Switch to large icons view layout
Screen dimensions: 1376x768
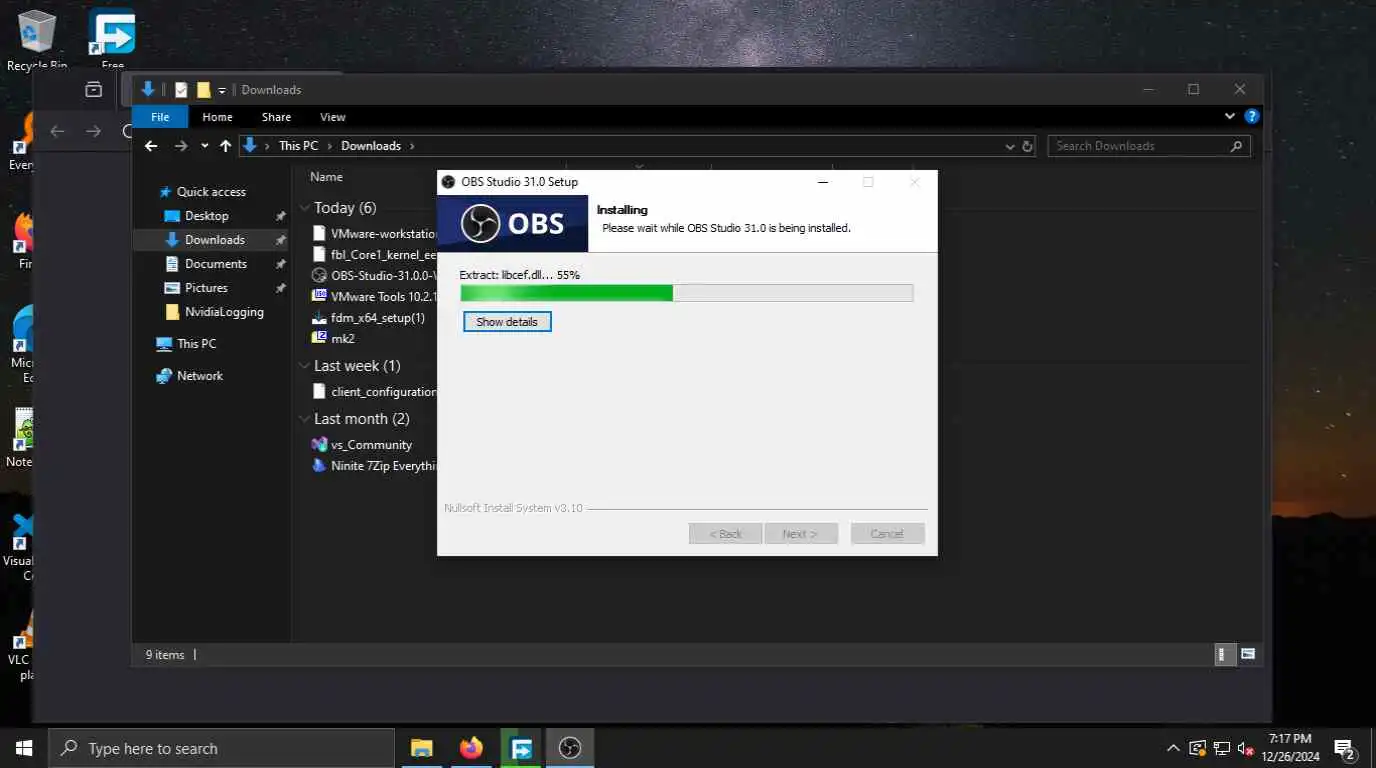click(x=1248, y=655)
